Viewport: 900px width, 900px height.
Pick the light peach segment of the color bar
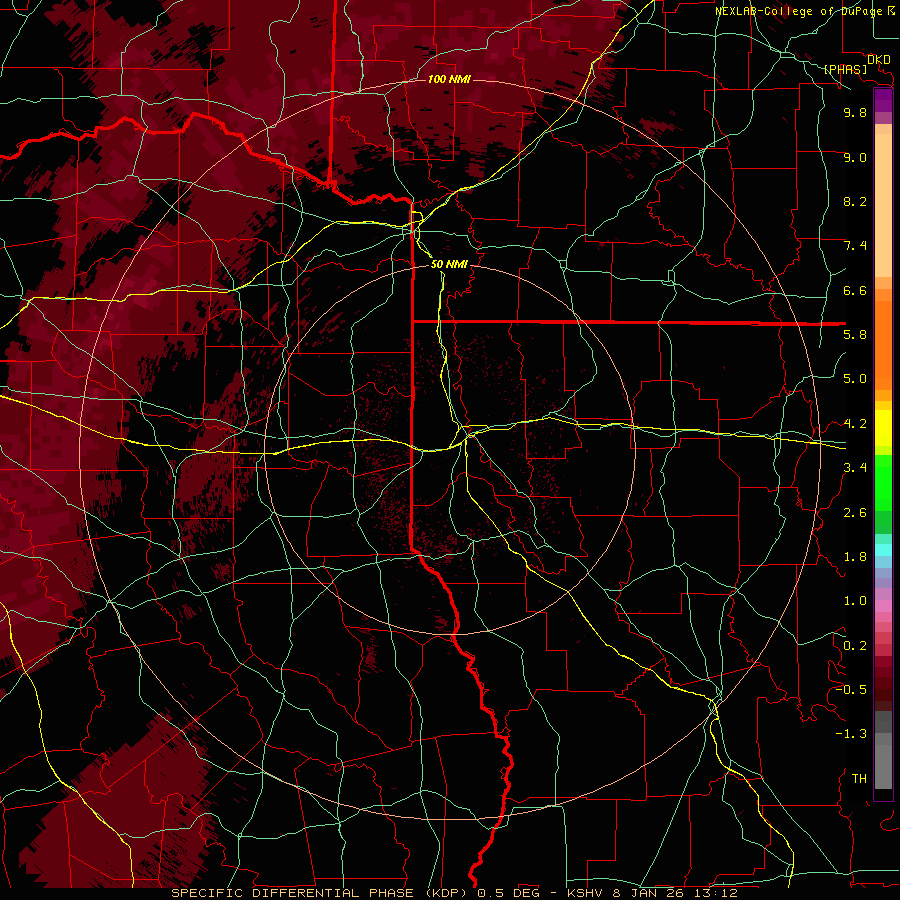coord(883,205)
